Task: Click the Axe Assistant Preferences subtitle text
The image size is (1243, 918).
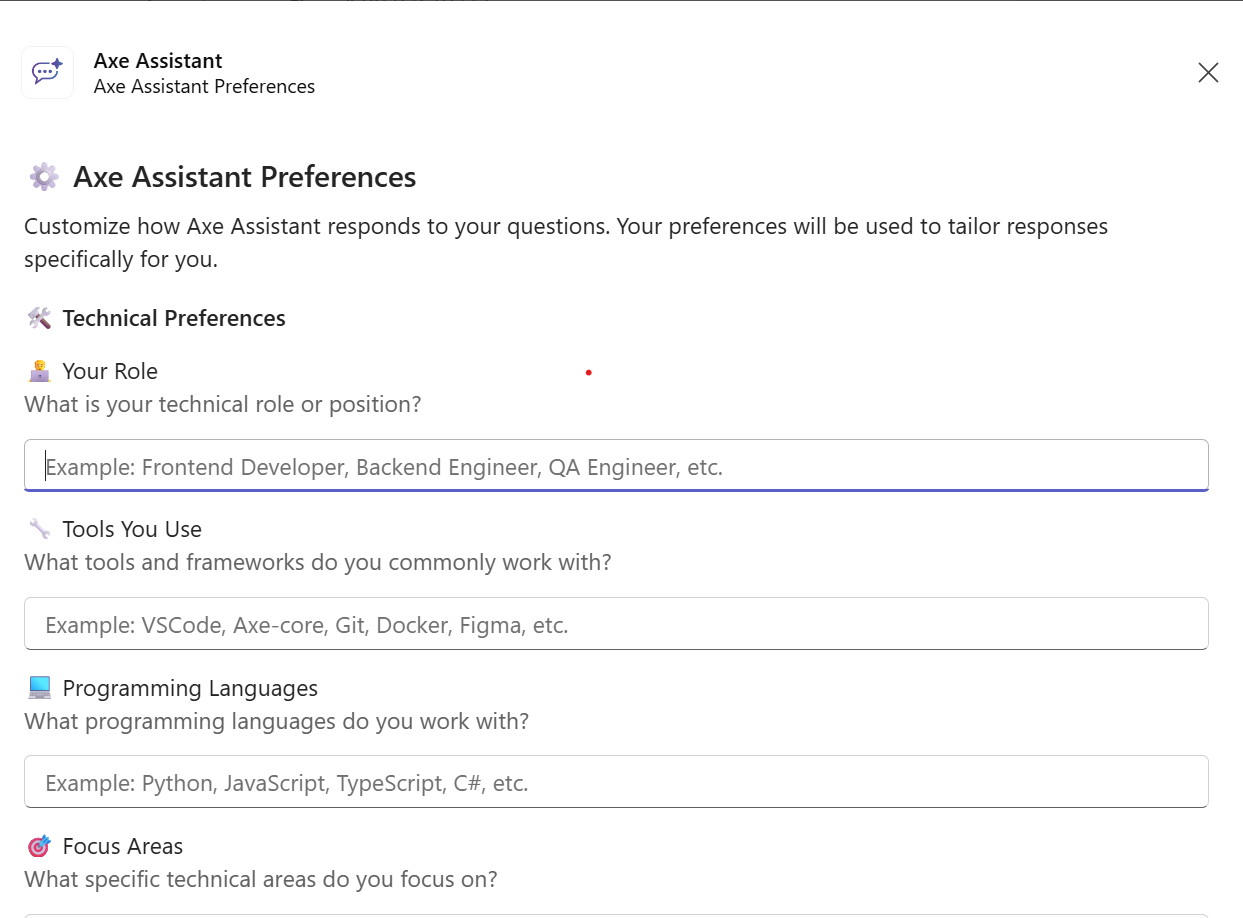Action: [204, 87]
